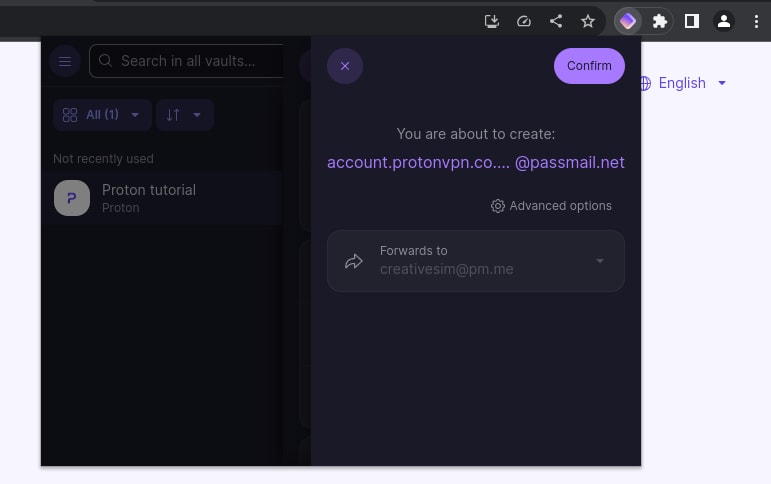Open the All (1) filter dropdown
Image resolution: width=771 pixels, height=484 pixels.
[x=102, y=115]
